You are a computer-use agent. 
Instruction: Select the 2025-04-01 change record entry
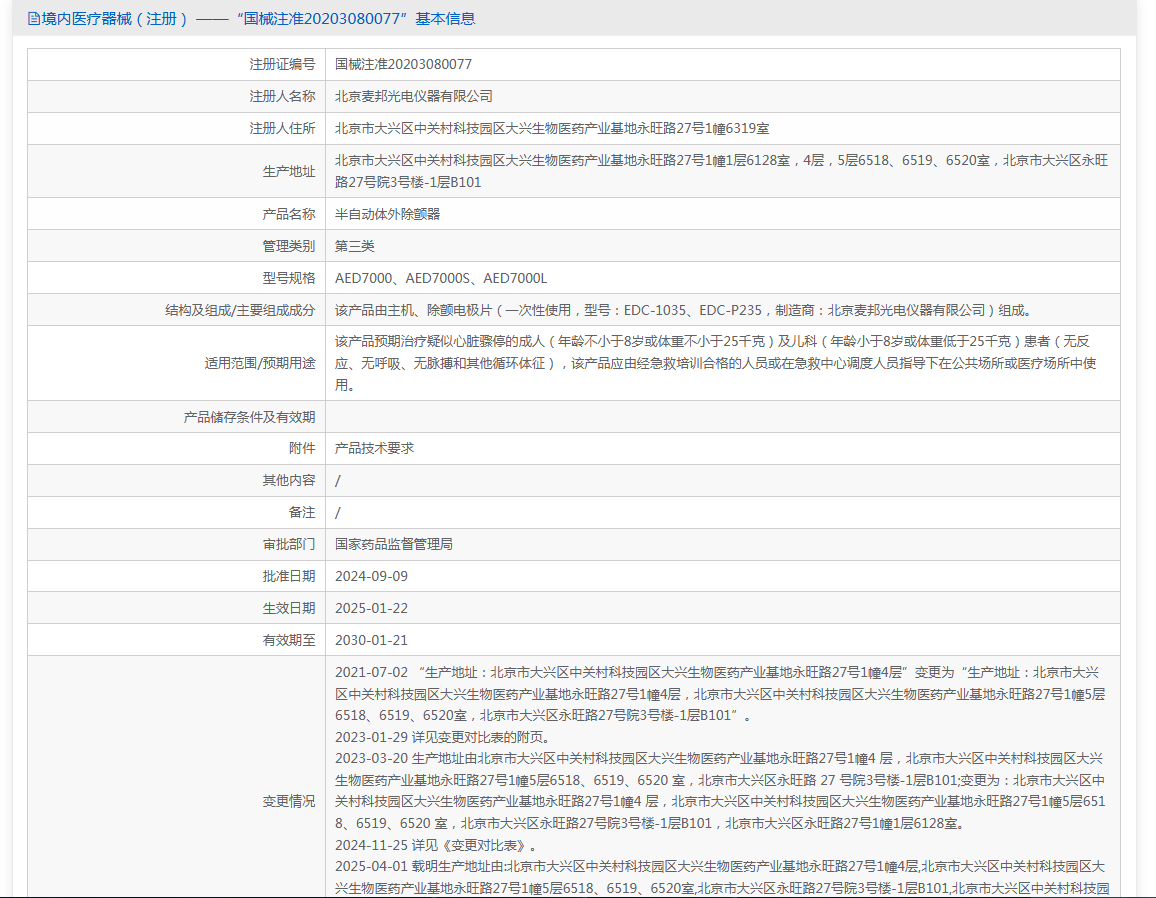(x=722, y=877)
